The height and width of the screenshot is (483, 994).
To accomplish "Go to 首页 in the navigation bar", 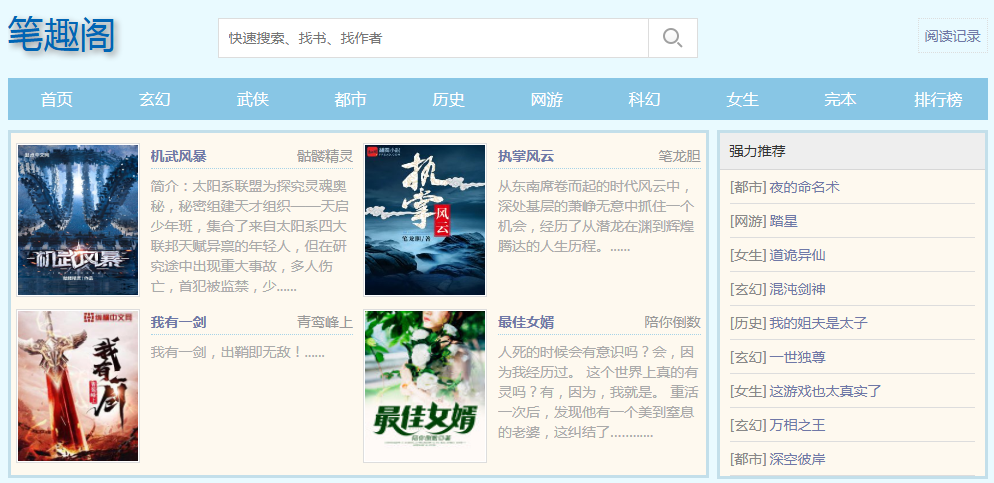I will pos(57,100).
